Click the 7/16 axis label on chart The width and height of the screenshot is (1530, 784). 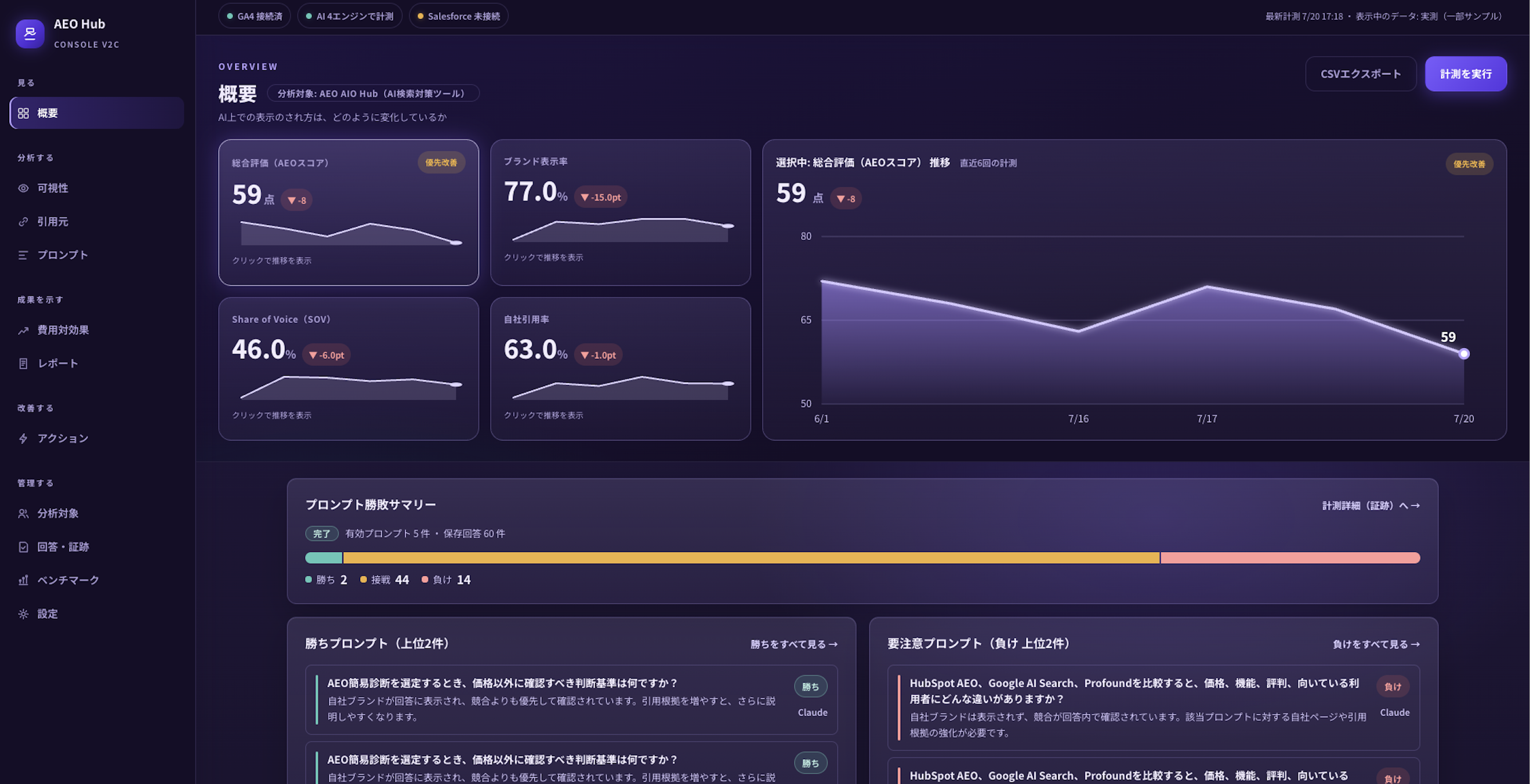click(1078, 419)
